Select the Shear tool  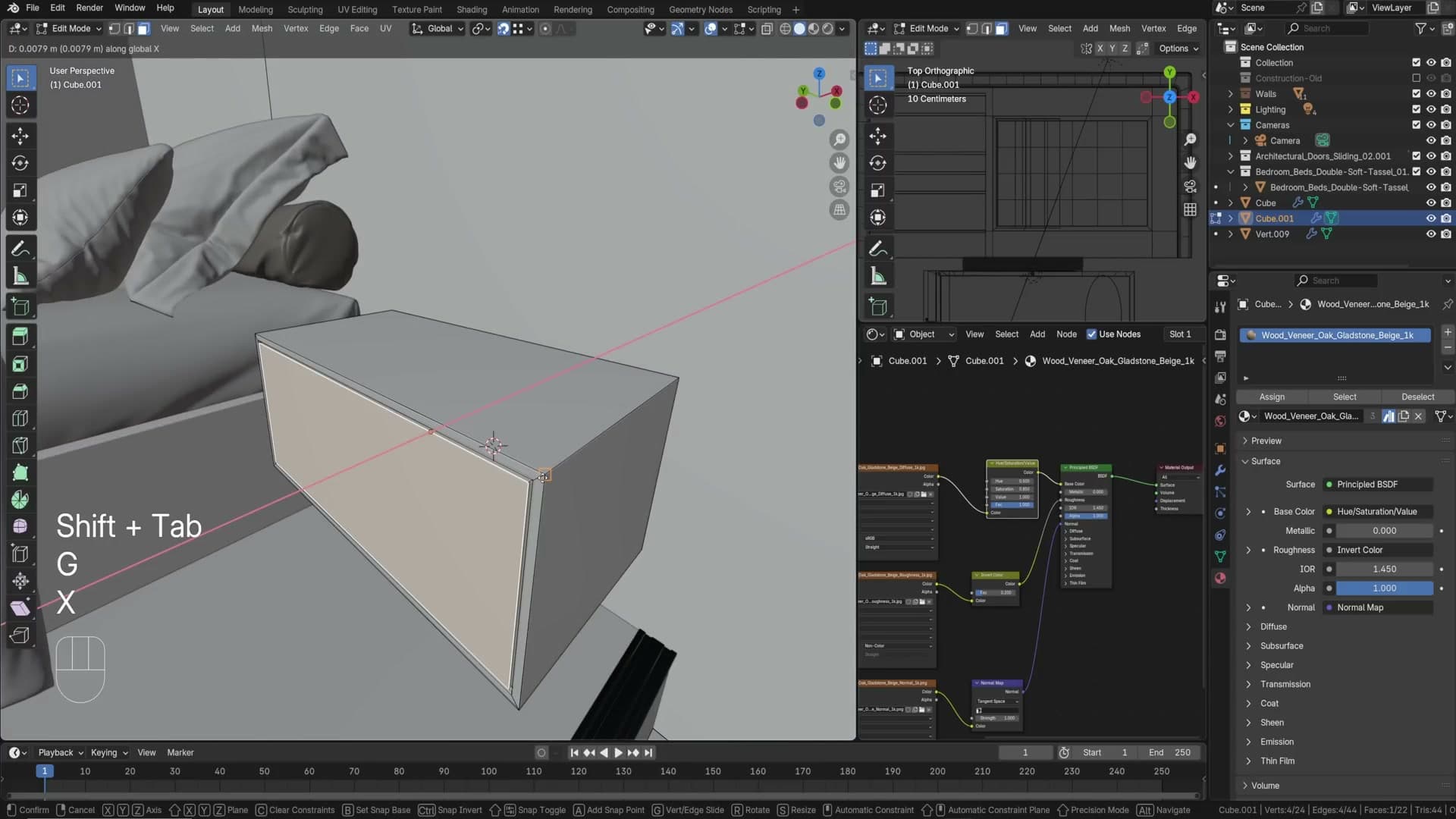tap(20, 608)
